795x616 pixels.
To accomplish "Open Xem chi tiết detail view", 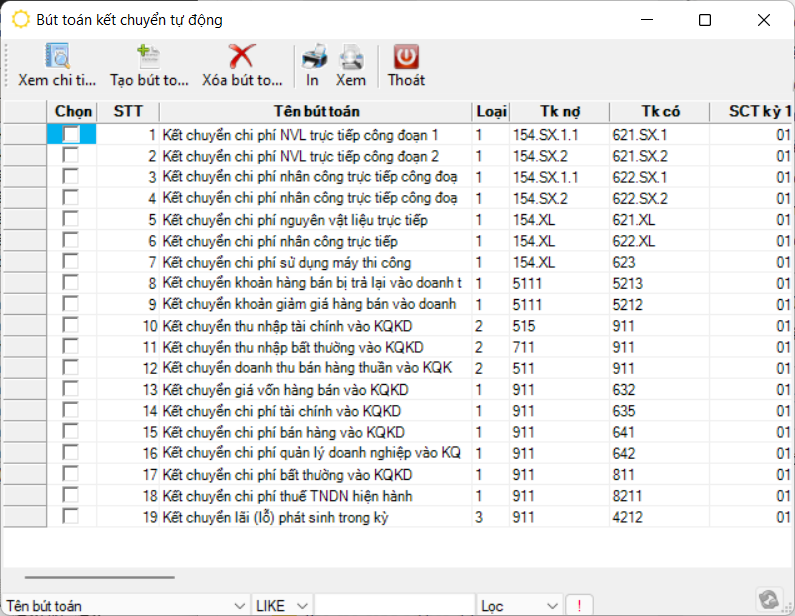I will click(x=57, y=66).
